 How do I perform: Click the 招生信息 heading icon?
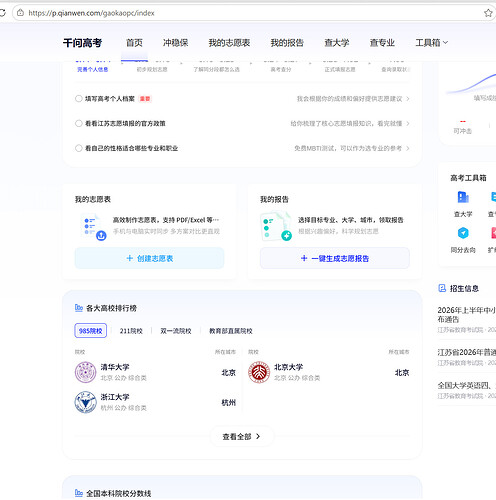[x=442, y=288]
